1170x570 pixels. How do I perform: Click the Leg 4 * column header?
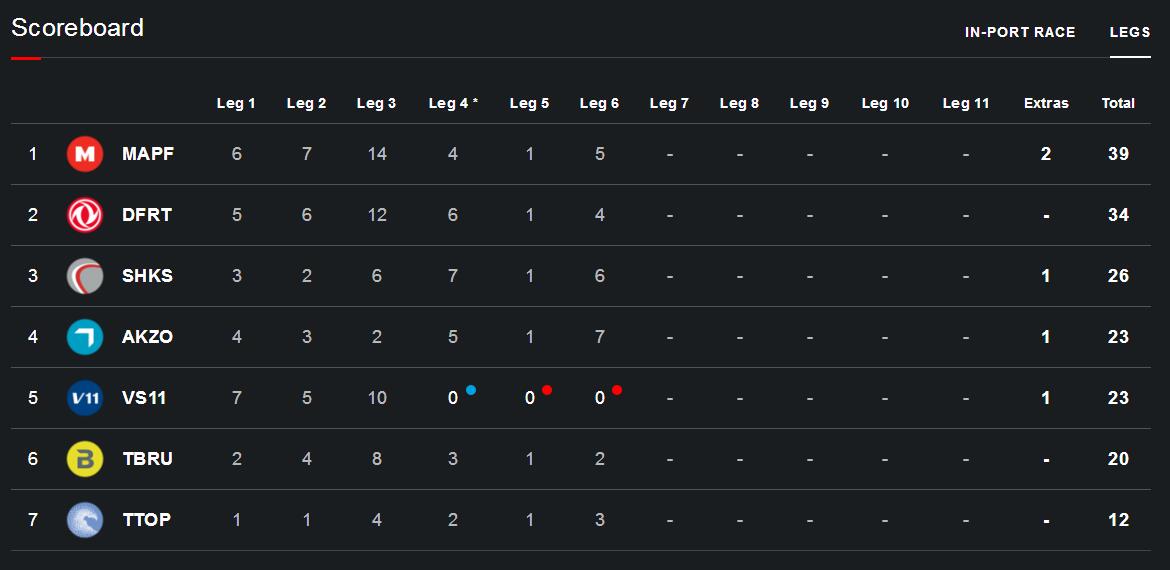point(453,103)
